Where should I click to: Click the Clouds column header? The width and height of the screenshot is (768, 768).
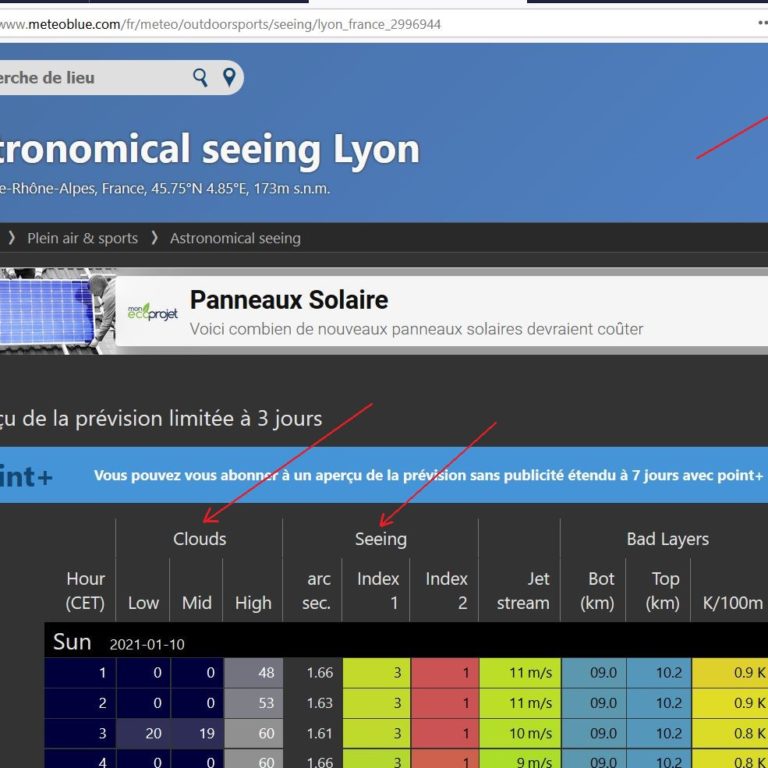pyautogui.click(x=200, y=539)
